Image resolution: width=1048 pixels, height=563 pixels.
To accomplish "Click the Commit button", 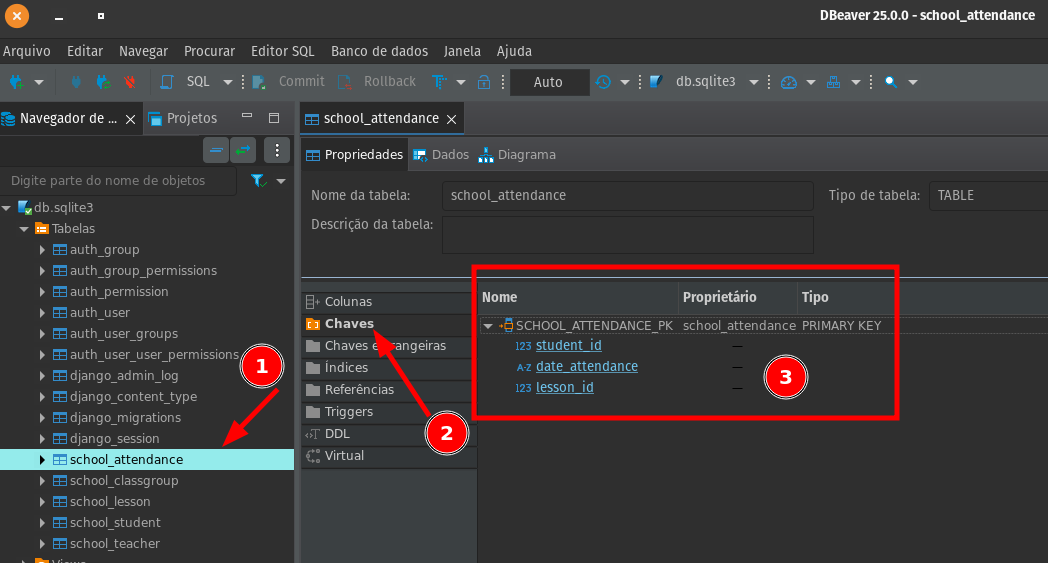I will point(288,82).
